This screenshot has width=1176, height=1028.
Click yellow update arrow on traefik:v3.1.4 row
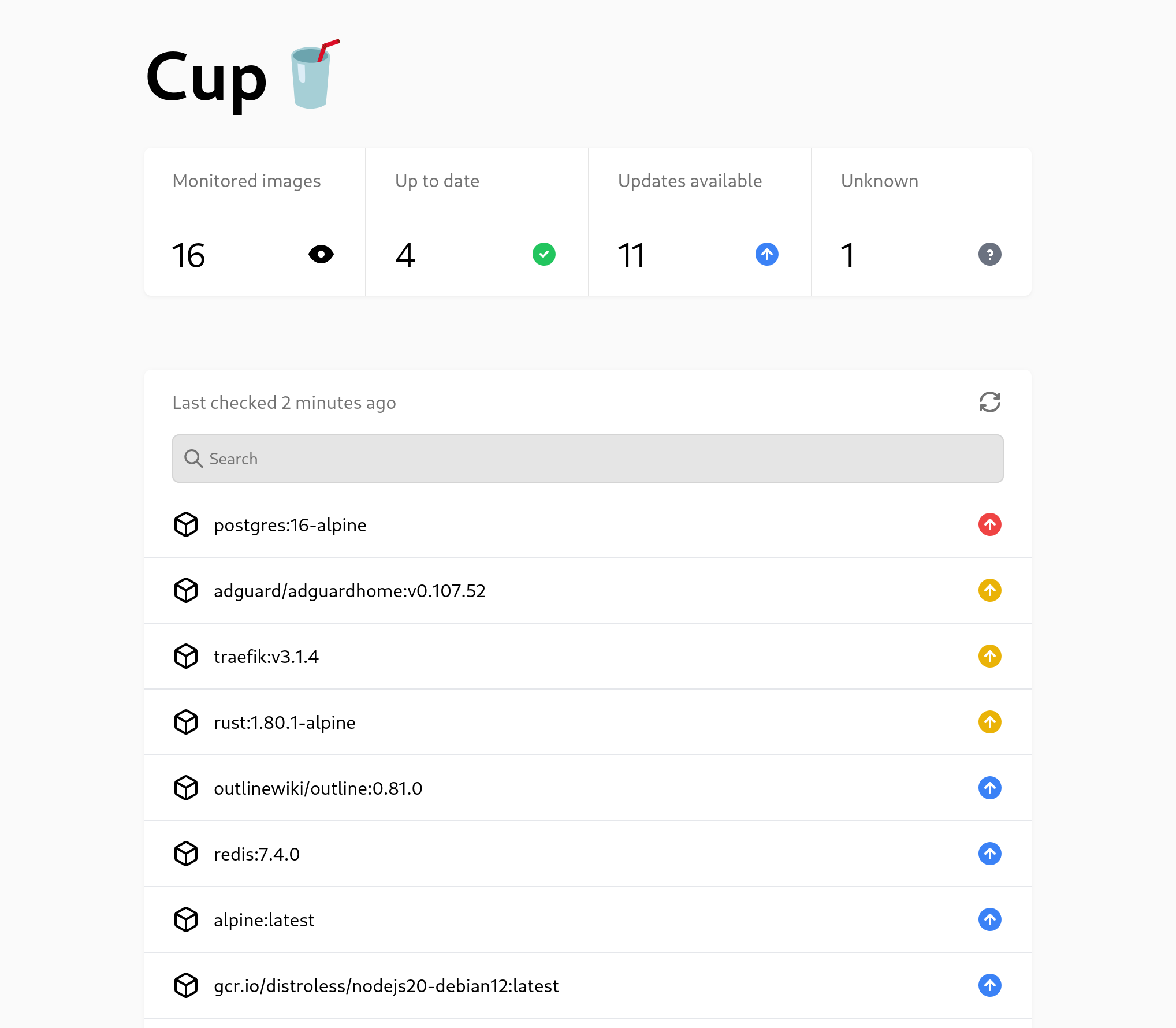pos(989,656)
